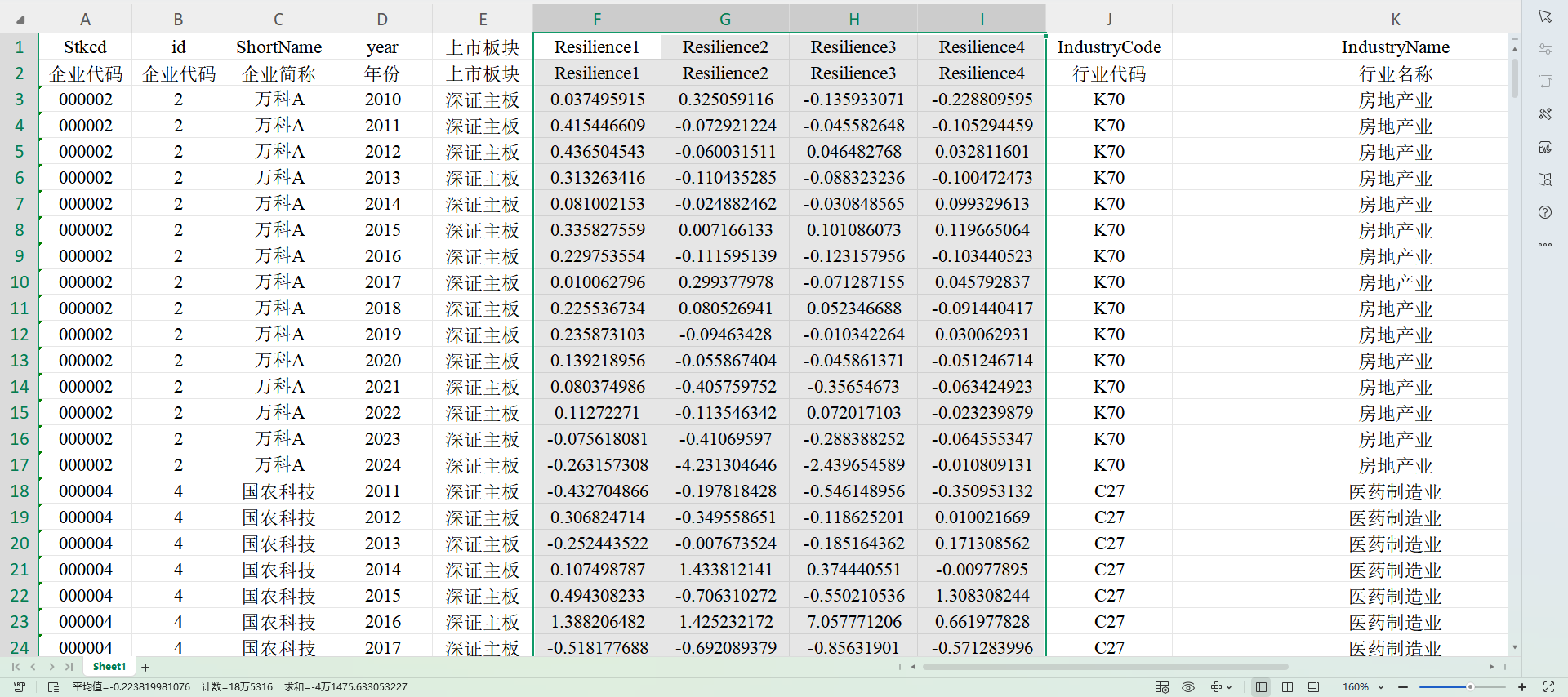The image size is (1568, 697).
Task: Open the magic style tool in sidebar
Action: tap(1544, 114)
